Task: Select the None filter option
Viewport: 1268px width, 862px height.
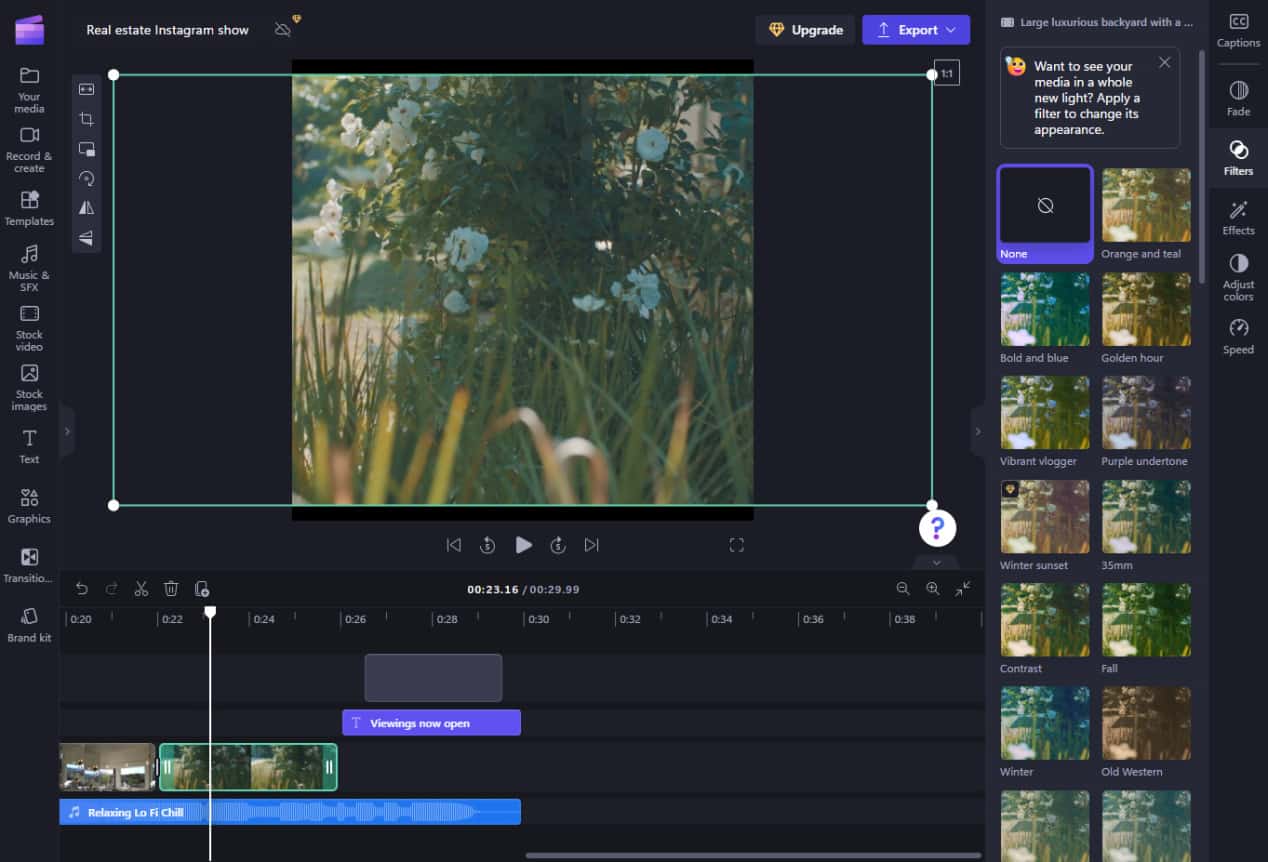Action: [1045, 206]
